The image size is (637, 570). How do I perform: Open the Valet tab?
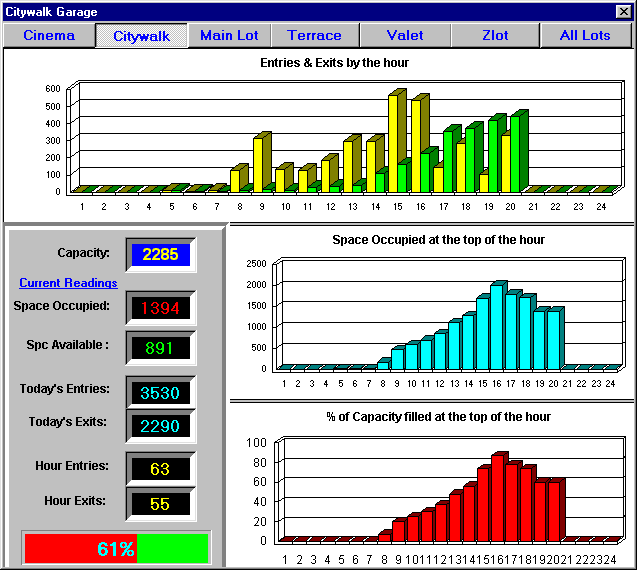pyautogui.click(x=405, y=35)
